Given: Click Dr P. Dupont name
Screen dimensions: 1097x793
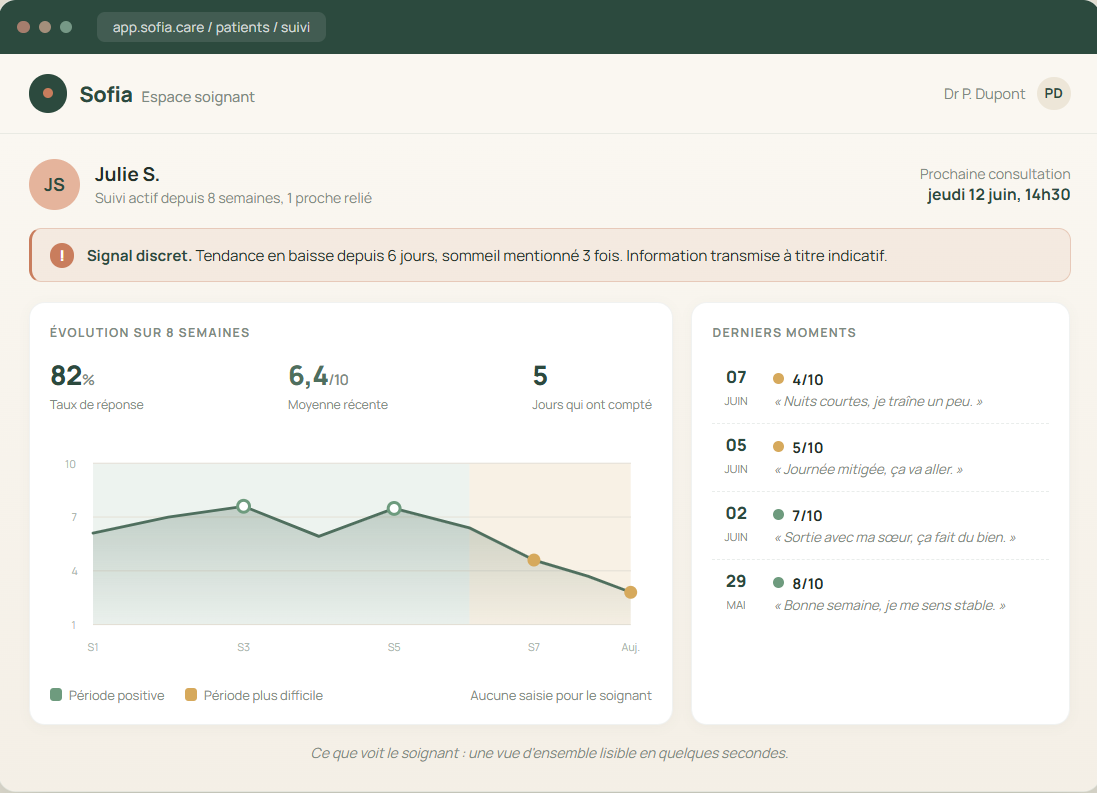Looking at the screenshot, I should tap(984, 94).
